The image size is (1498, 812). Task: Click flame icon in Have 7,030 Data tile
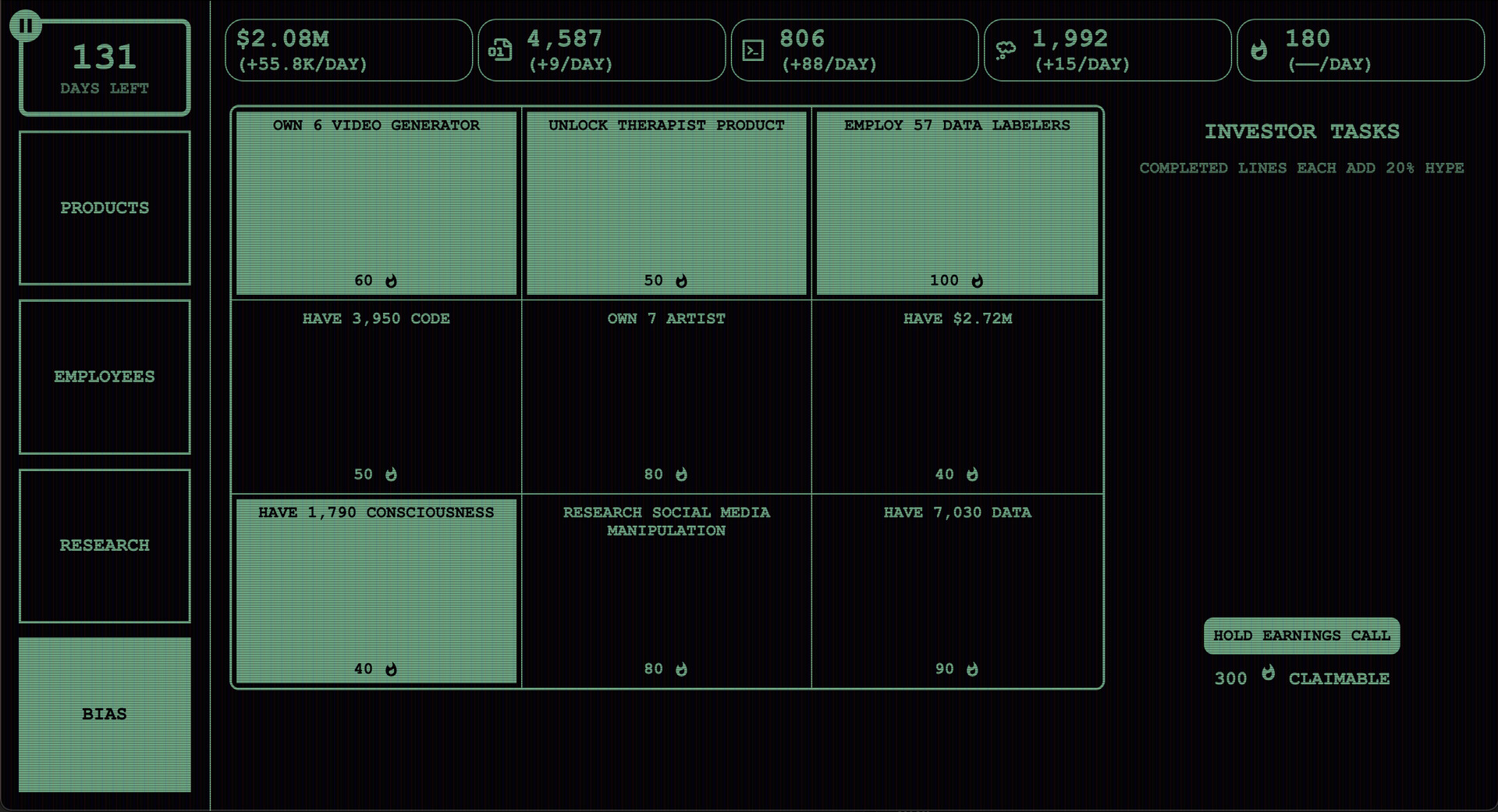tap(972, 669)
